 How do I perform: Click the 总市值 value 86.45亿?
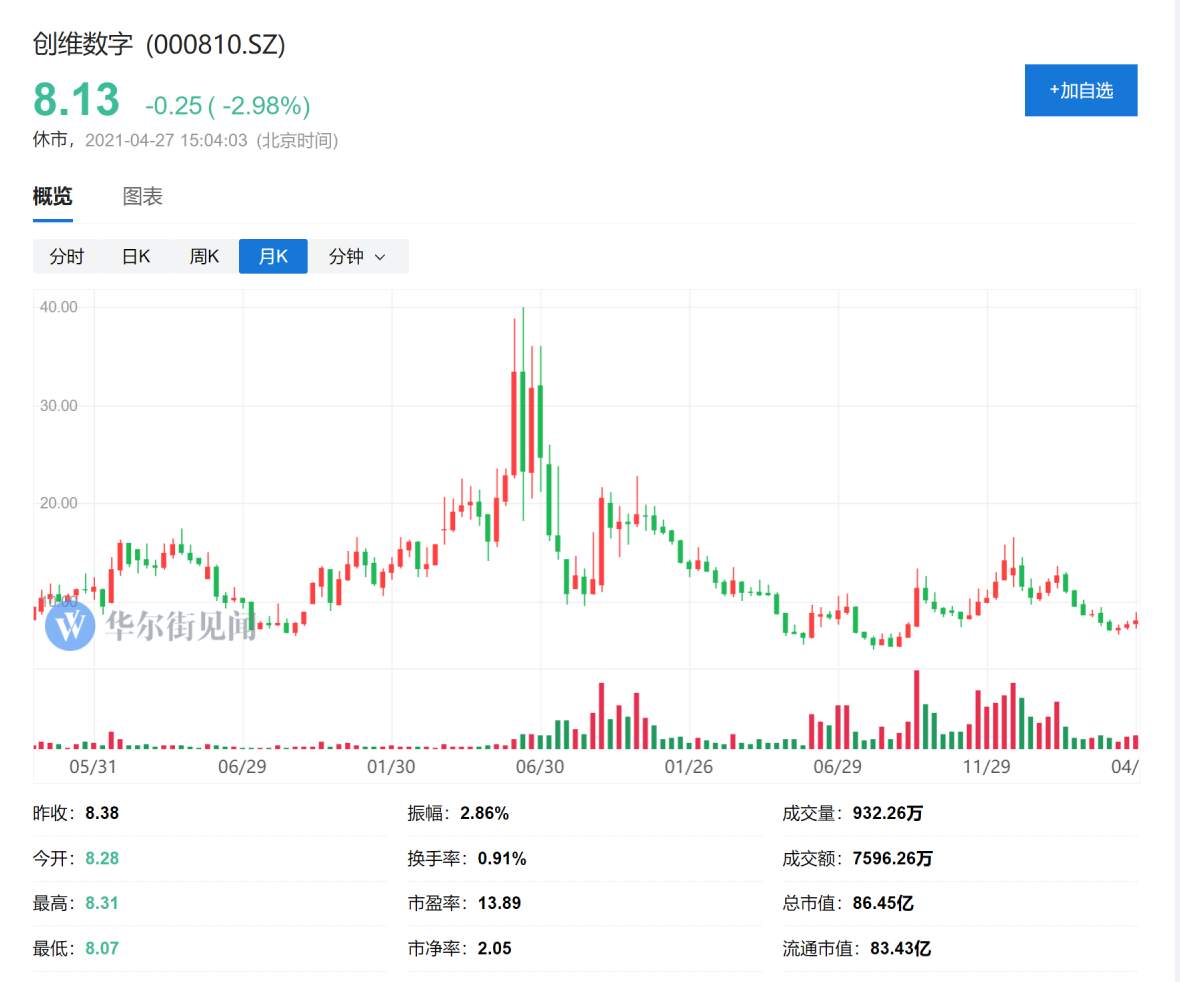(883, 903)
